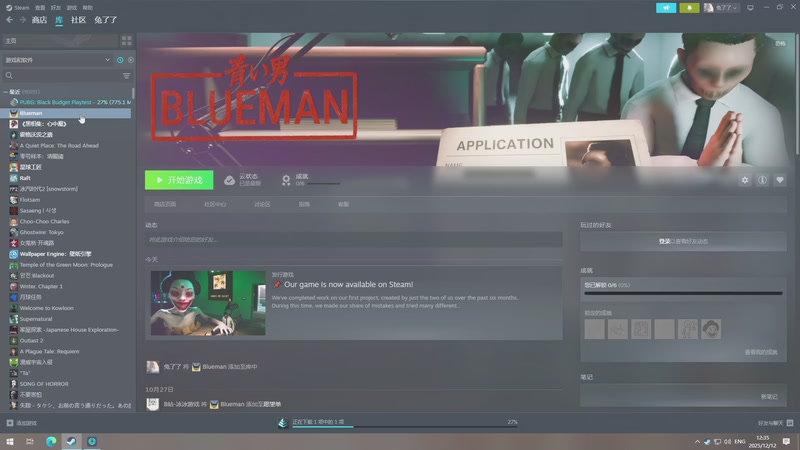The image size is (800, 450).
Task: Select A Quiet Place: The Road Ahead
Action: click(x=59, y=145)
